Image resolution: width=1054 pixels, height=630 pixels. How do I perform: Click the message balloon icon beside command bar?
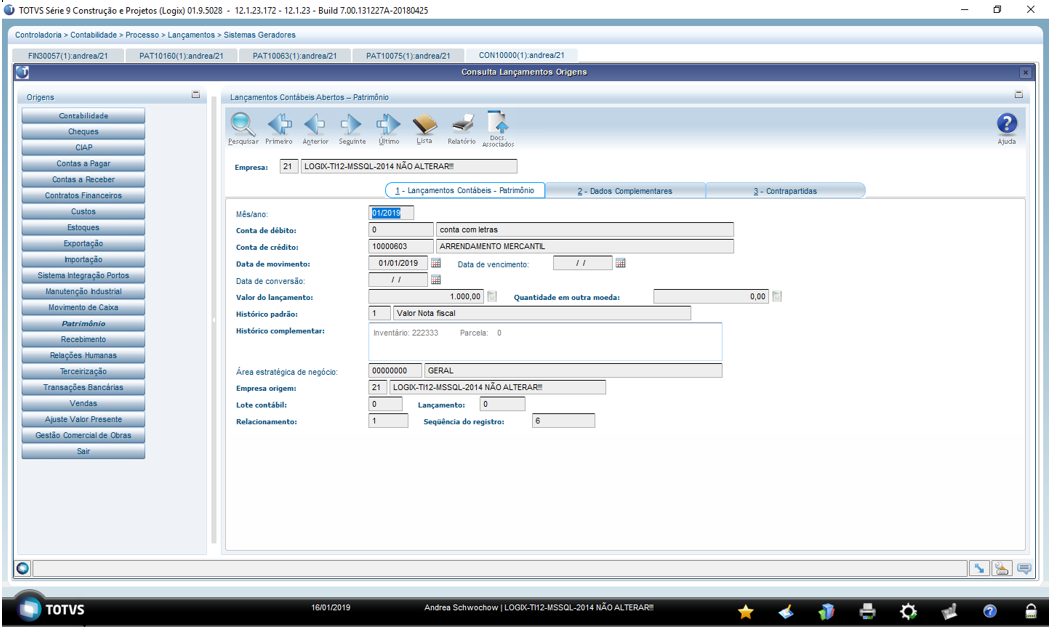(1024, 569)
